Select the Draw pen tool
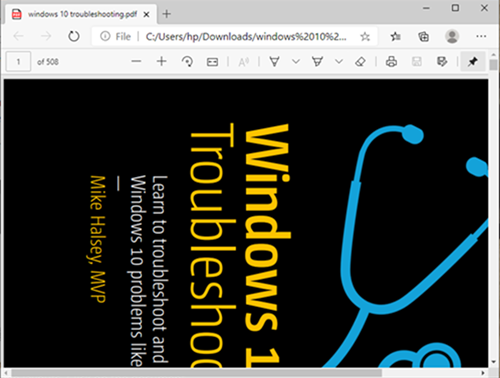The image size is (500, 378). click(274, 62)
